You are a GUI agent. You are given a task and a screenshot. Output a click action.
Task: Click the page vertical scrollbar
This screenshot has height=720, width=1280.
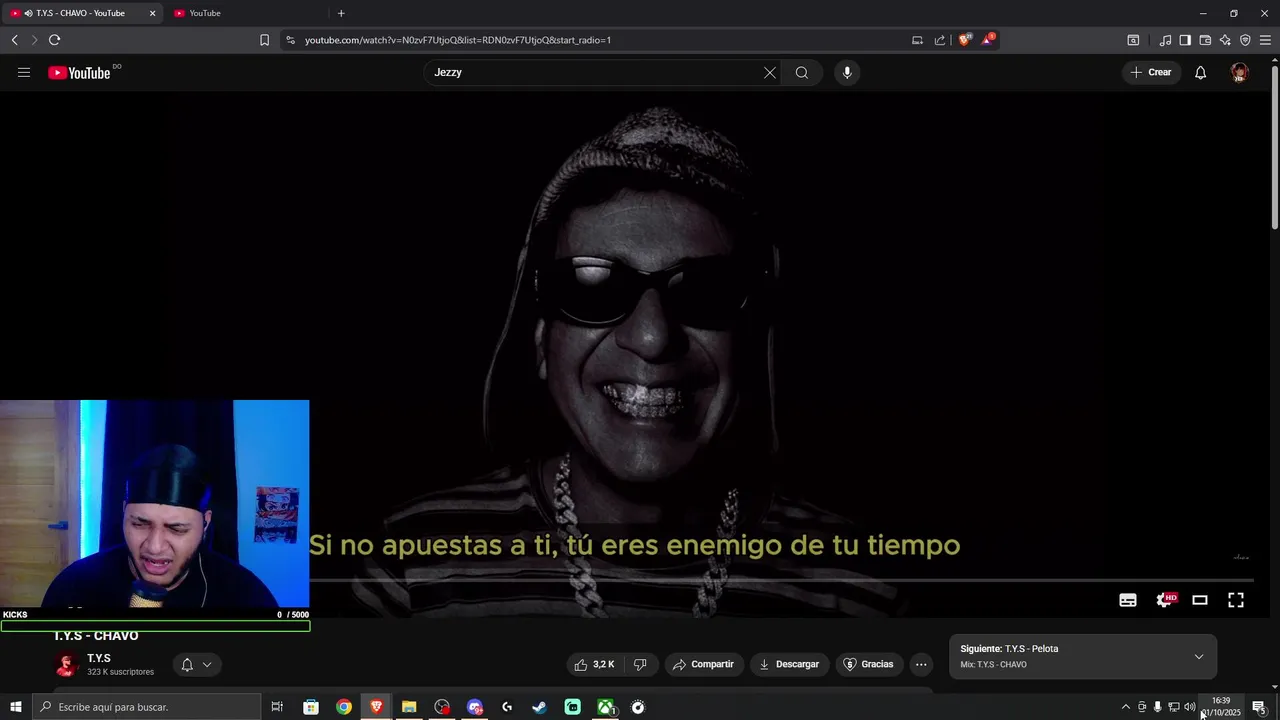1275,146
